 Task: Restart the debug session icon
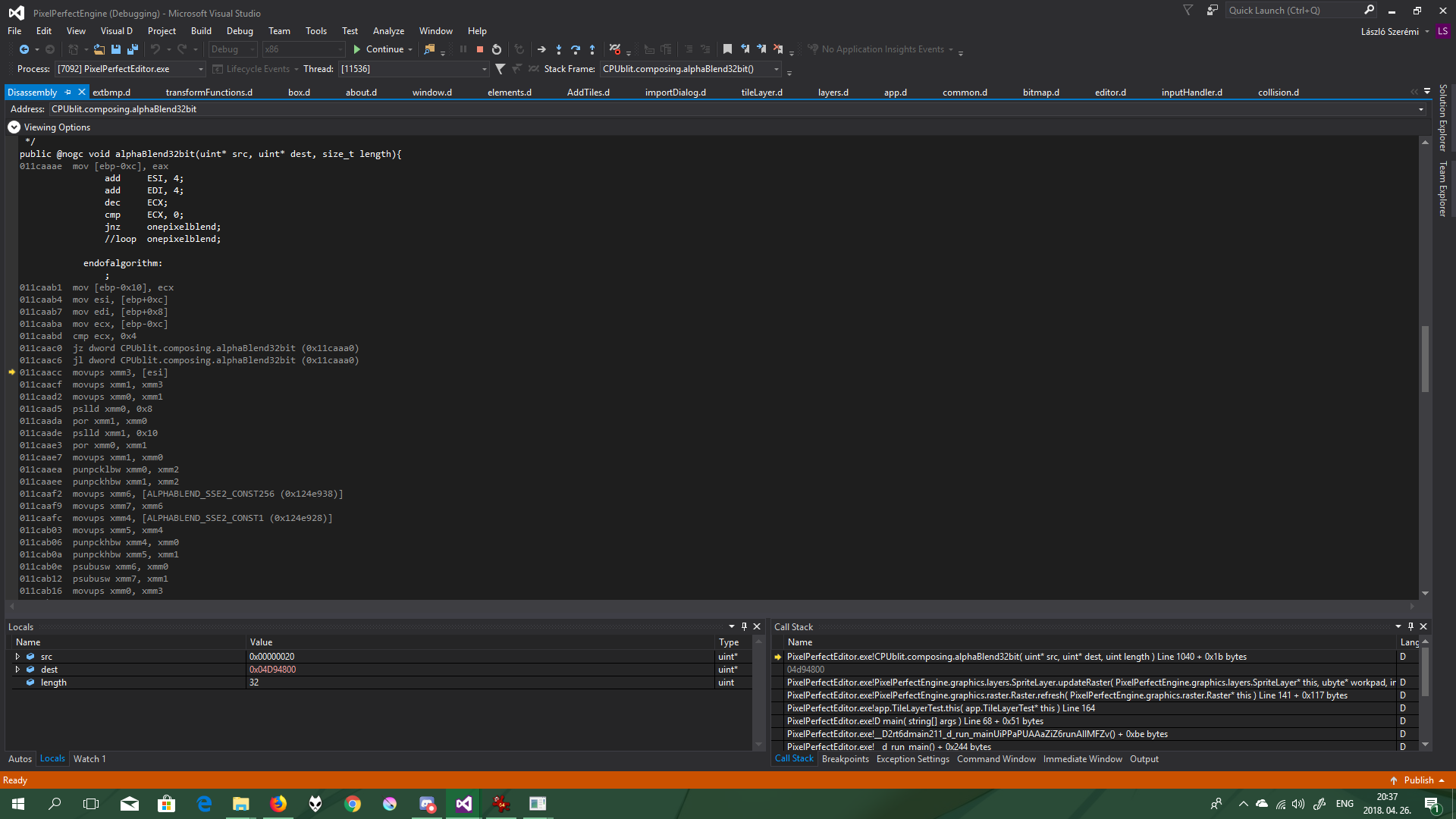(497, 49)
